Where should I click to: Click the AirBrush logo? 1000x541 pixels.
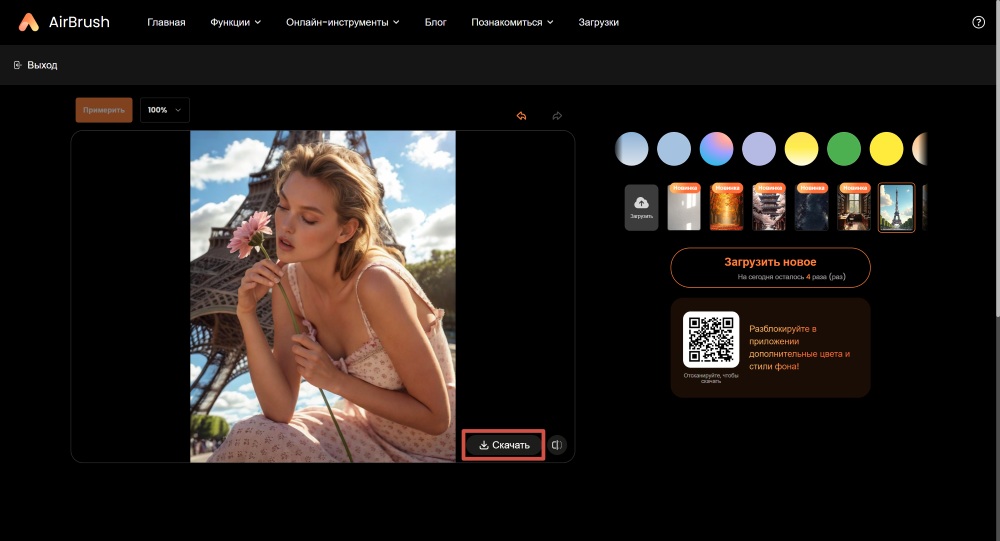coord(64,22)
